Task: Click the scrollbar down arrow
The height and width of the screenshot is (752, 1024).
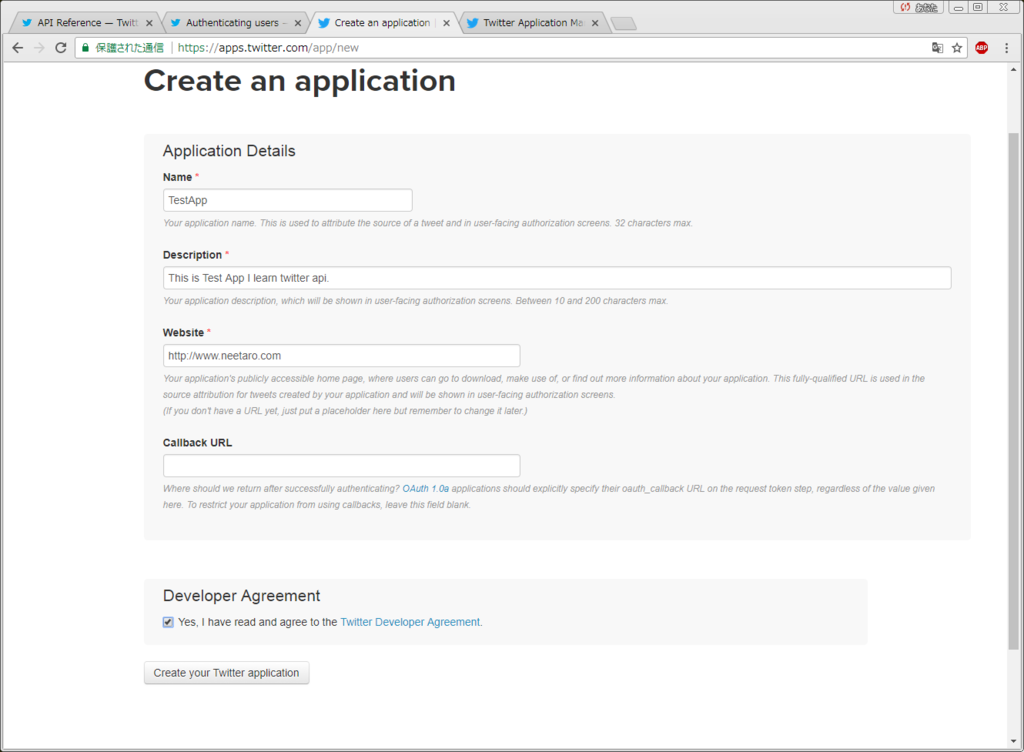Action: pos(1013,741)
